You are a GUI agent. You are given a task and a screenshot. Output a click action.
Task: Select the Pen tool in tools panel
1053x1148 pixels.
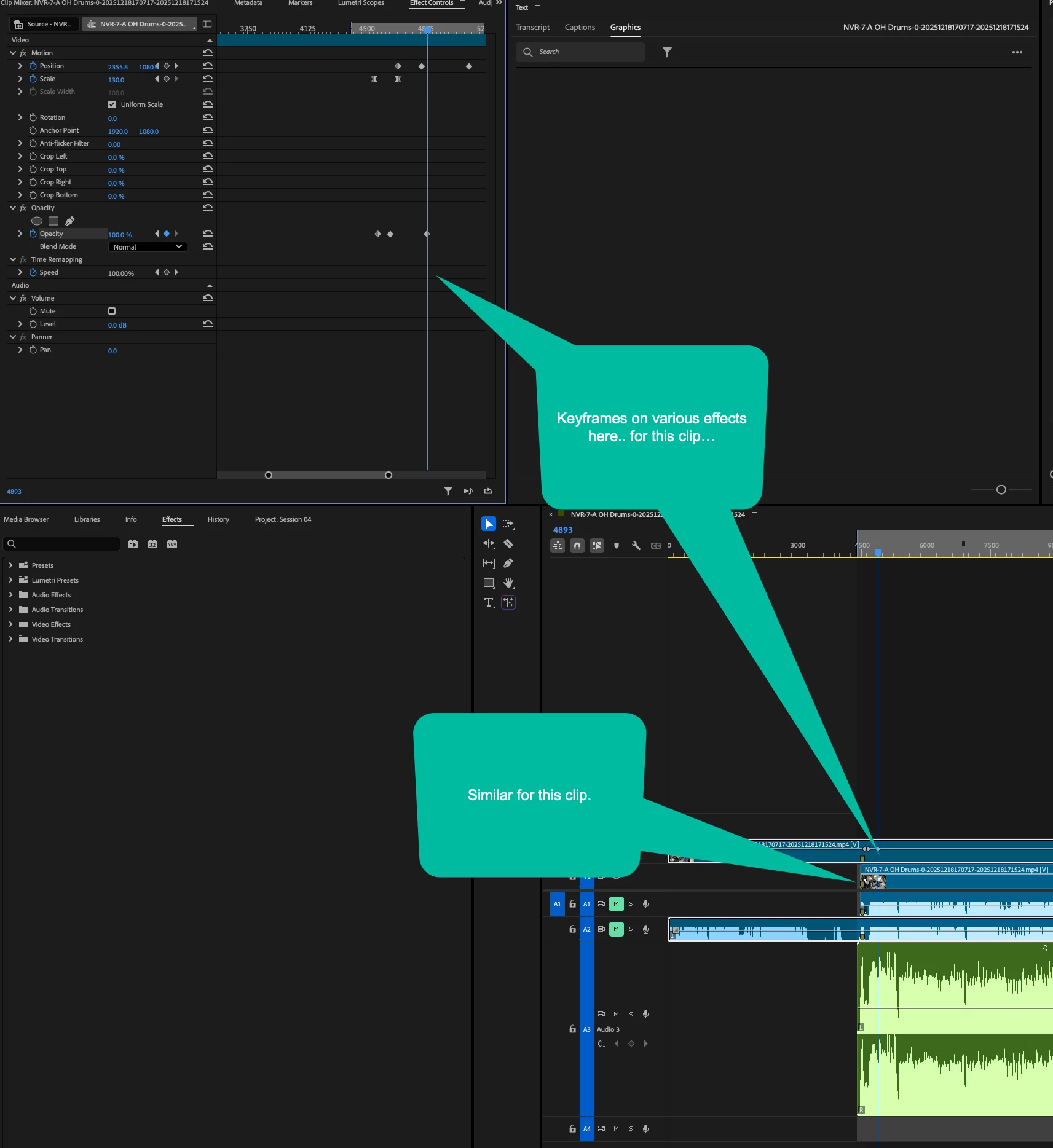[x=508, y=563]
